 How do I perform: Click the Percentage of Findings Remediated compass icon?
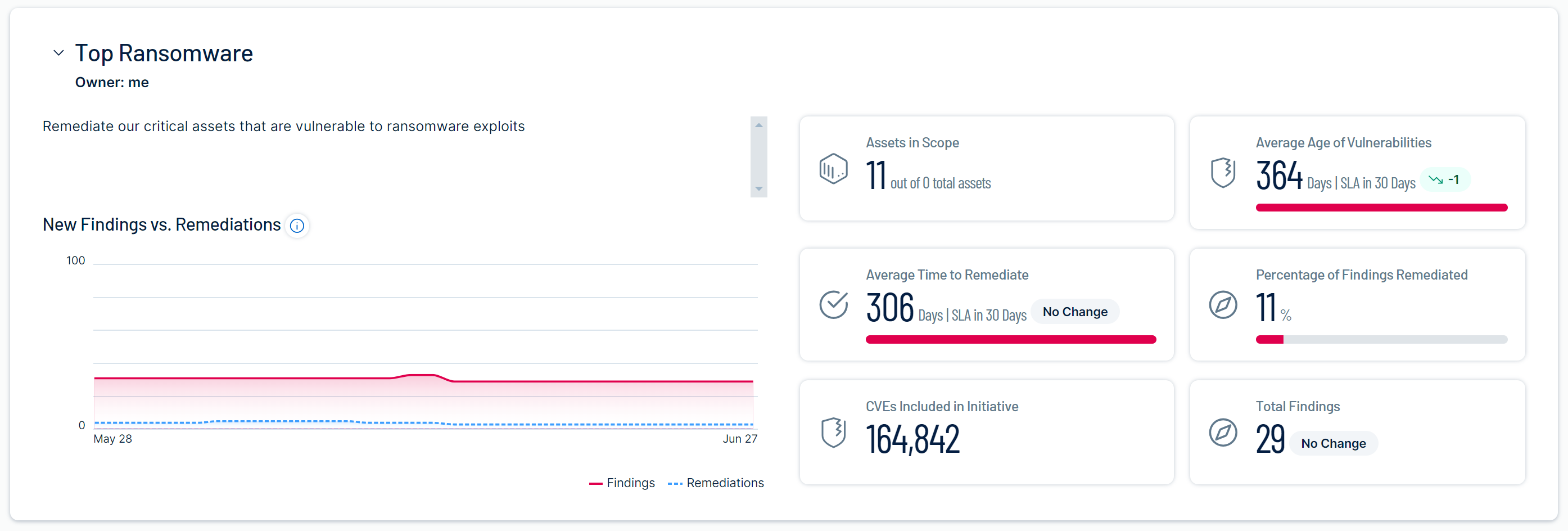pos(1223,305)
